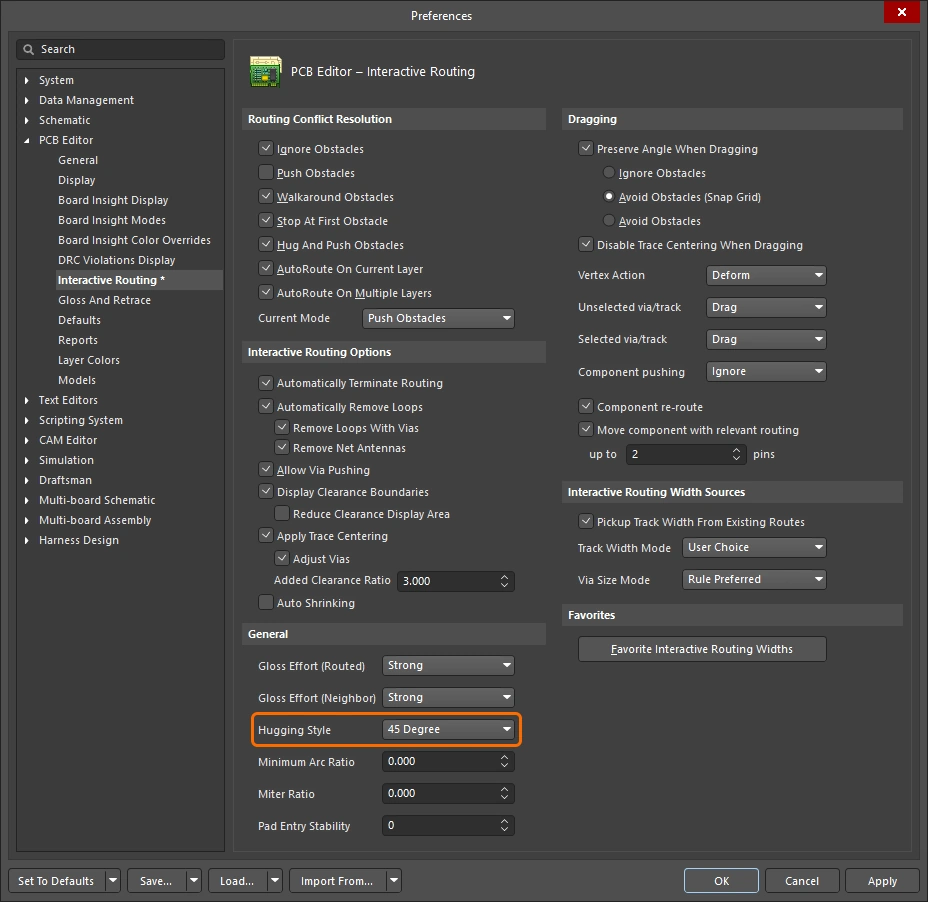Viewport: 928px width, 902px height.
Task: Click the Favorite Interactive Routing Widths button
Action: point(702,648)
